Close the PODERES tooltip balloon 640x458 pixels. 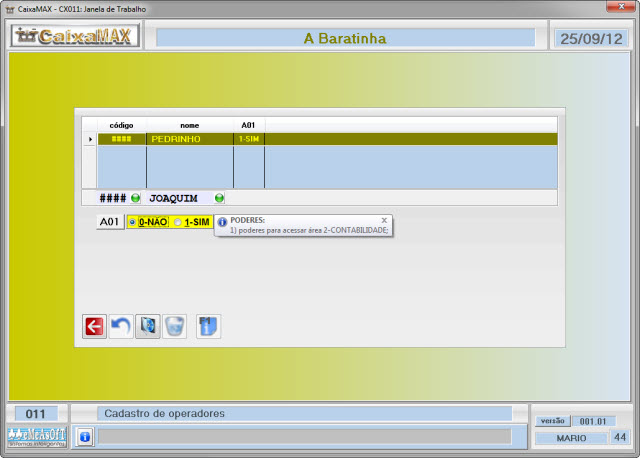(384, 219)
